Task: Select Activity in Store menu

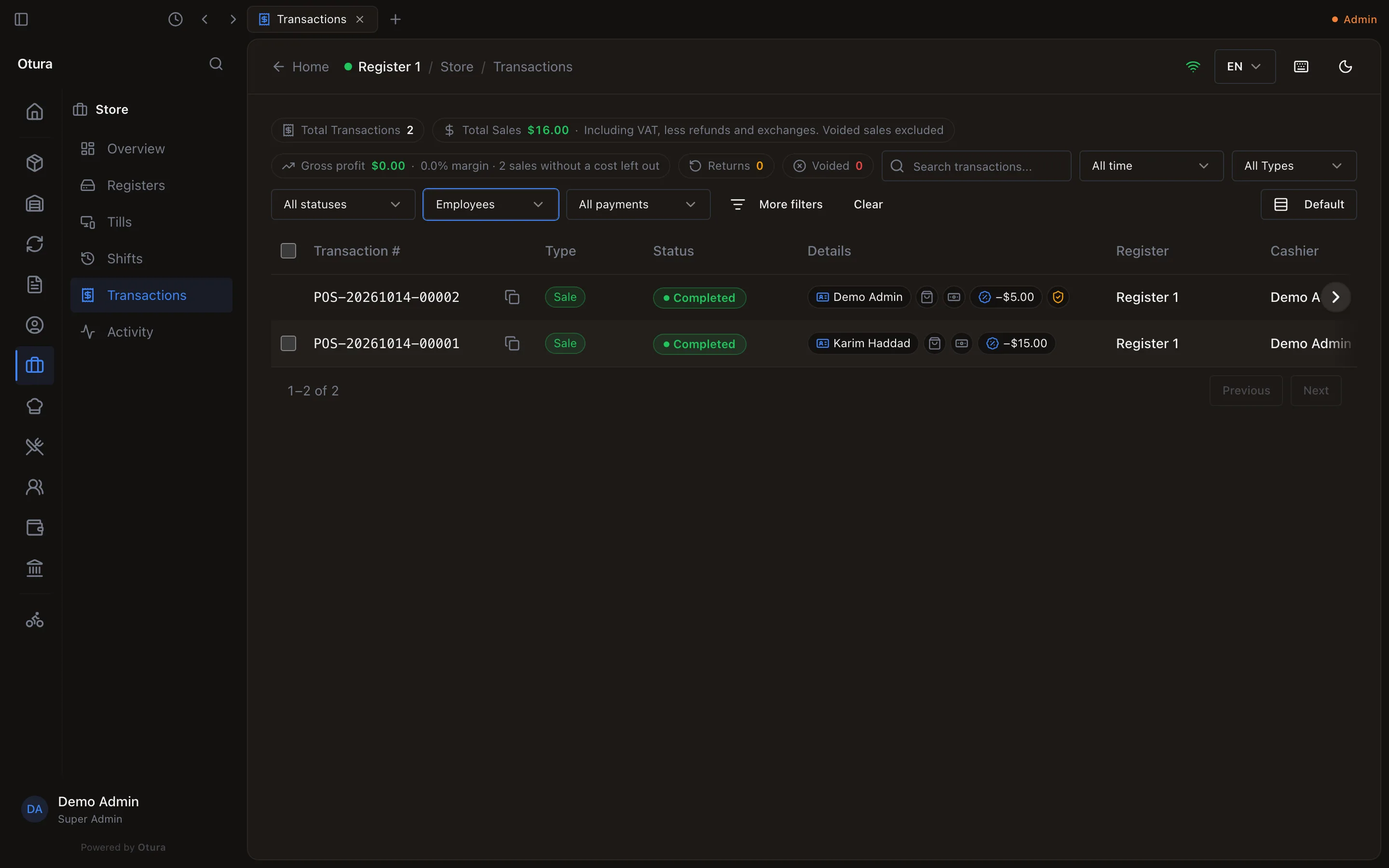Action: tap(151, 332)
